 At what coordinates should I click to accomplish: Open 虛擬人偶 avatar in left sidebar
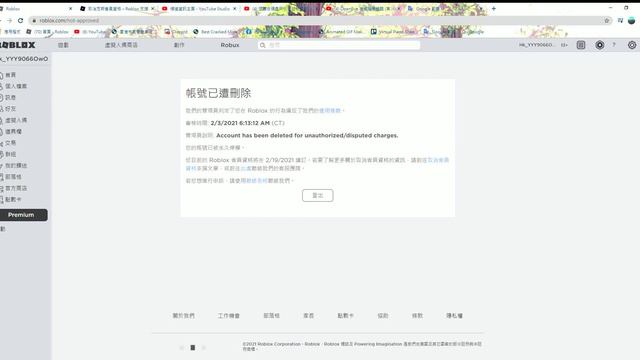tap(13, 120)
